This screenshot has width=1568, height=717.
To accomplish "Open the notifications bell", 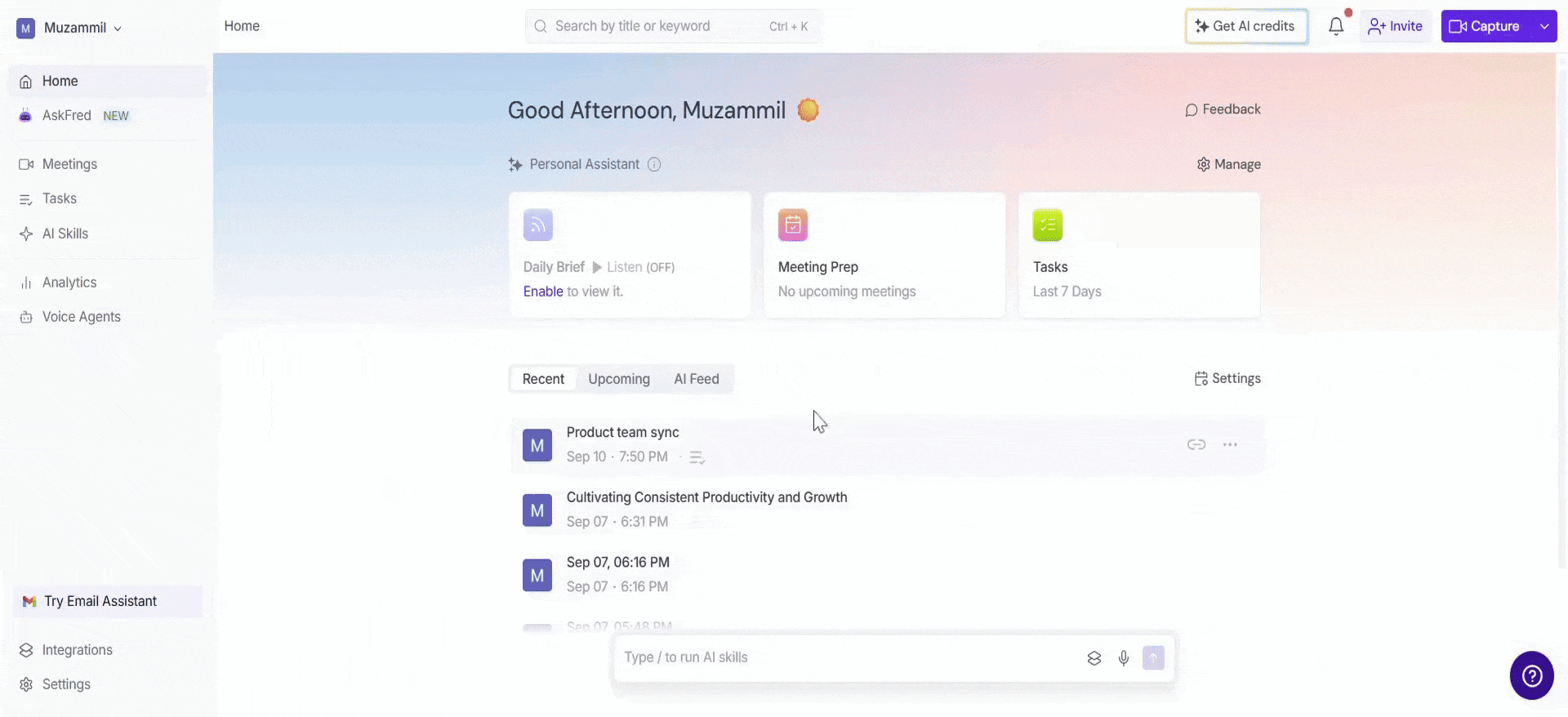I will point(1336,26).
